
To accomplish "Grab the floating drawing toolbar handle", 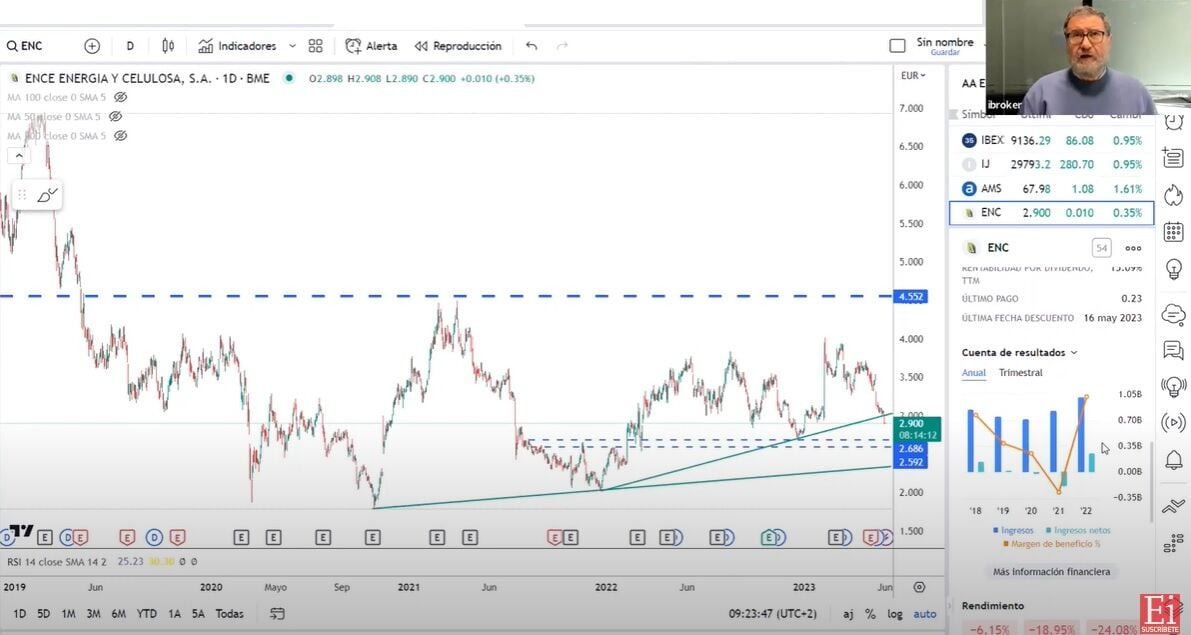I will [x=22, y=195].
